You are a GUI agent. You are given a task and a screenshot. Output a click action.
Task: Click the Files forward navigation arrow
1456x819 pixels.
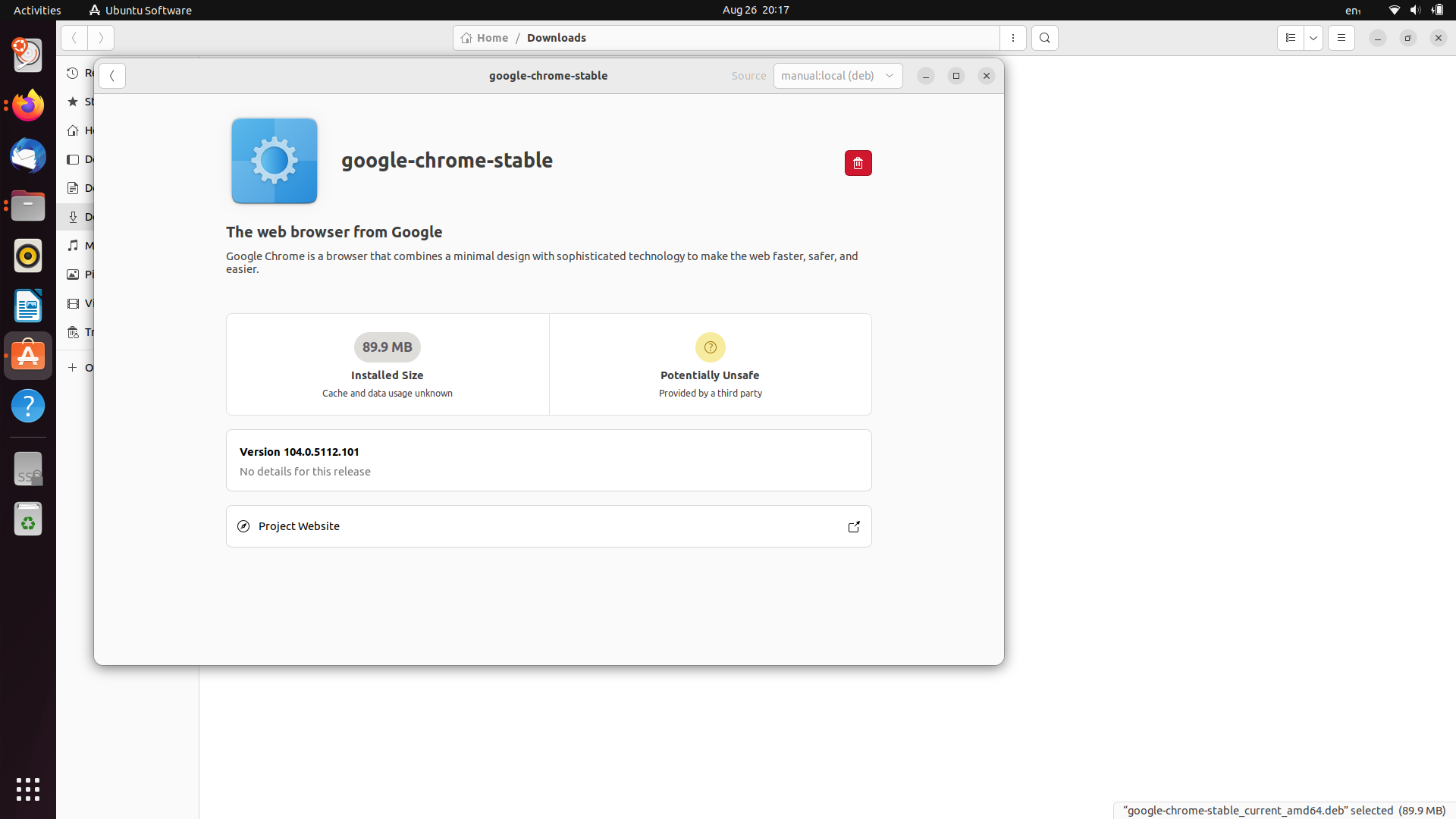(x=101, y=38)
